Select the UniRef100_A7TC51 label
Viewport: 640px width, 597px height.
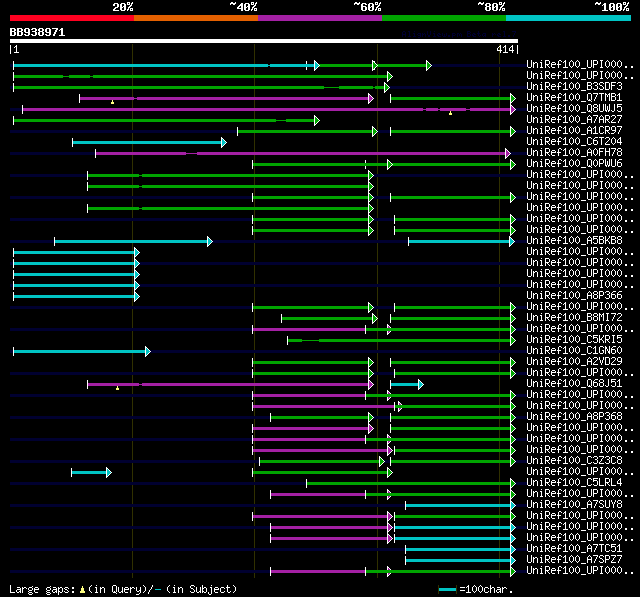click(574, 549)
